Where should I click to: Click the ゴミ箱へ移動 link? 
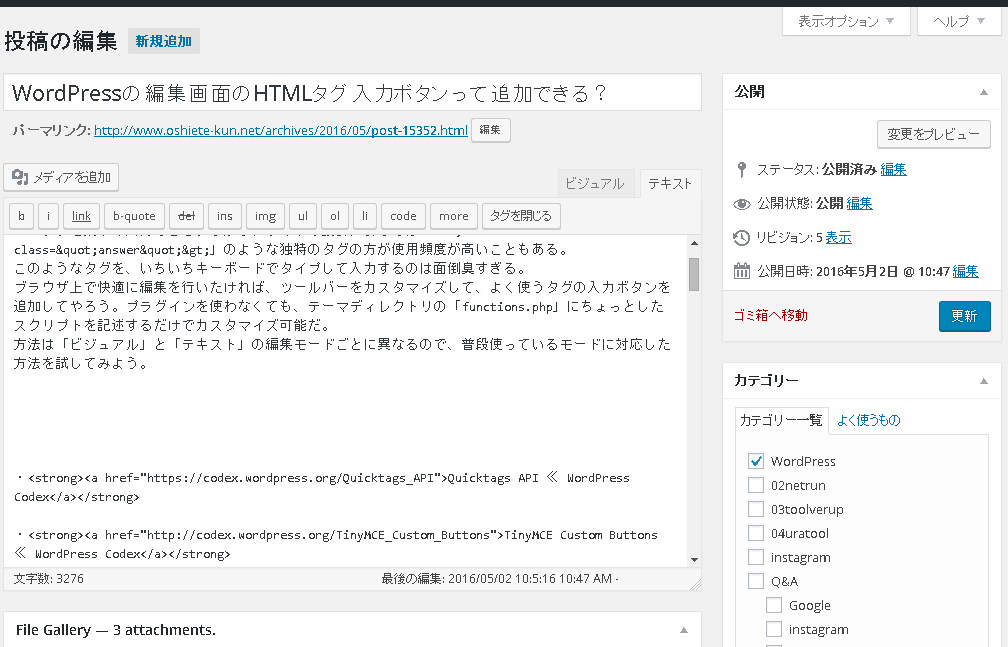click(771, 316)
